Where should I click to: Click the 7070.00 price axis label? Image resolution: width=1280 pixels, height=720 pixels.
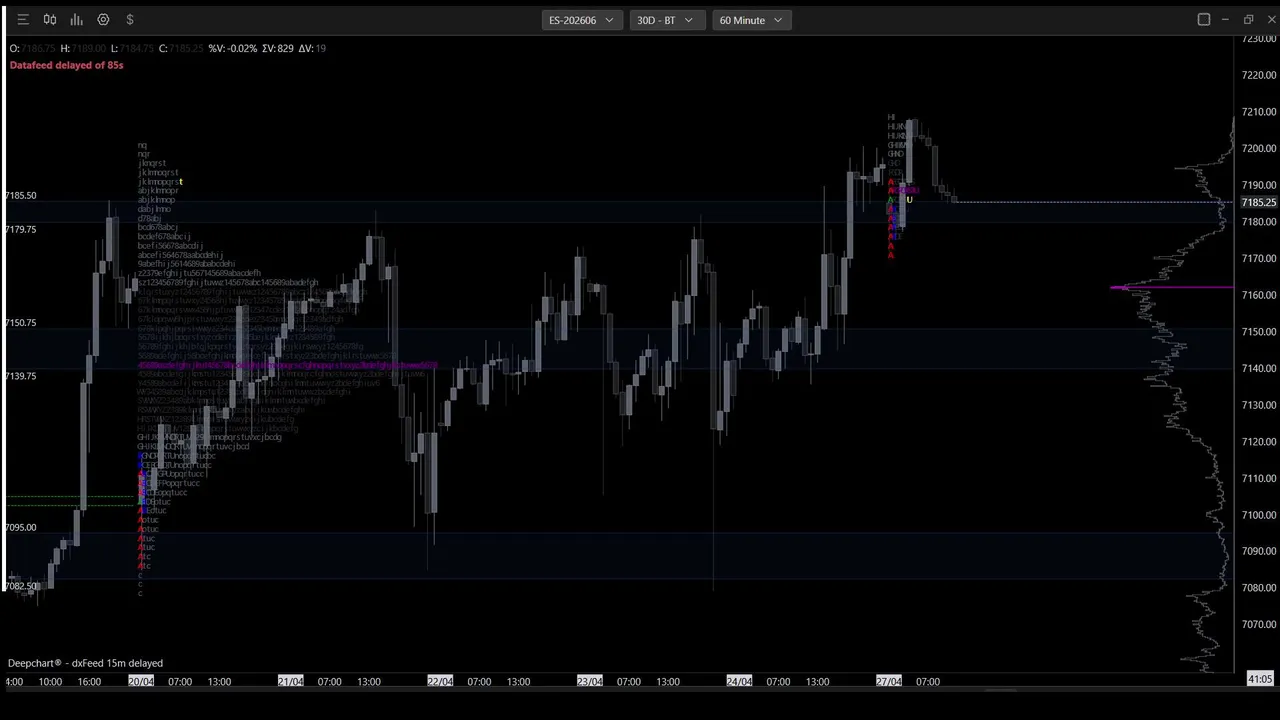click(1259, 625)
